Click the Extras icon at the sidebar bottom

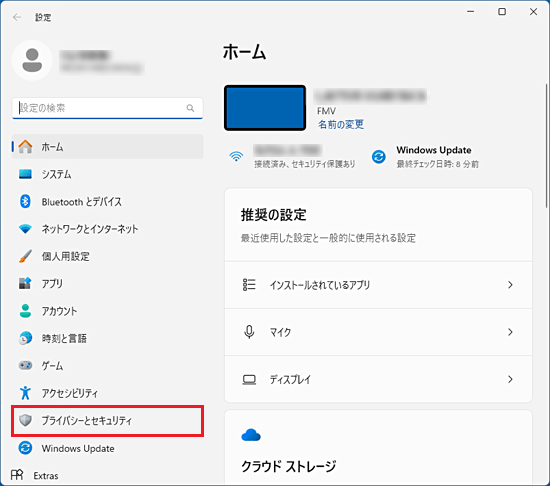point(17,475)
